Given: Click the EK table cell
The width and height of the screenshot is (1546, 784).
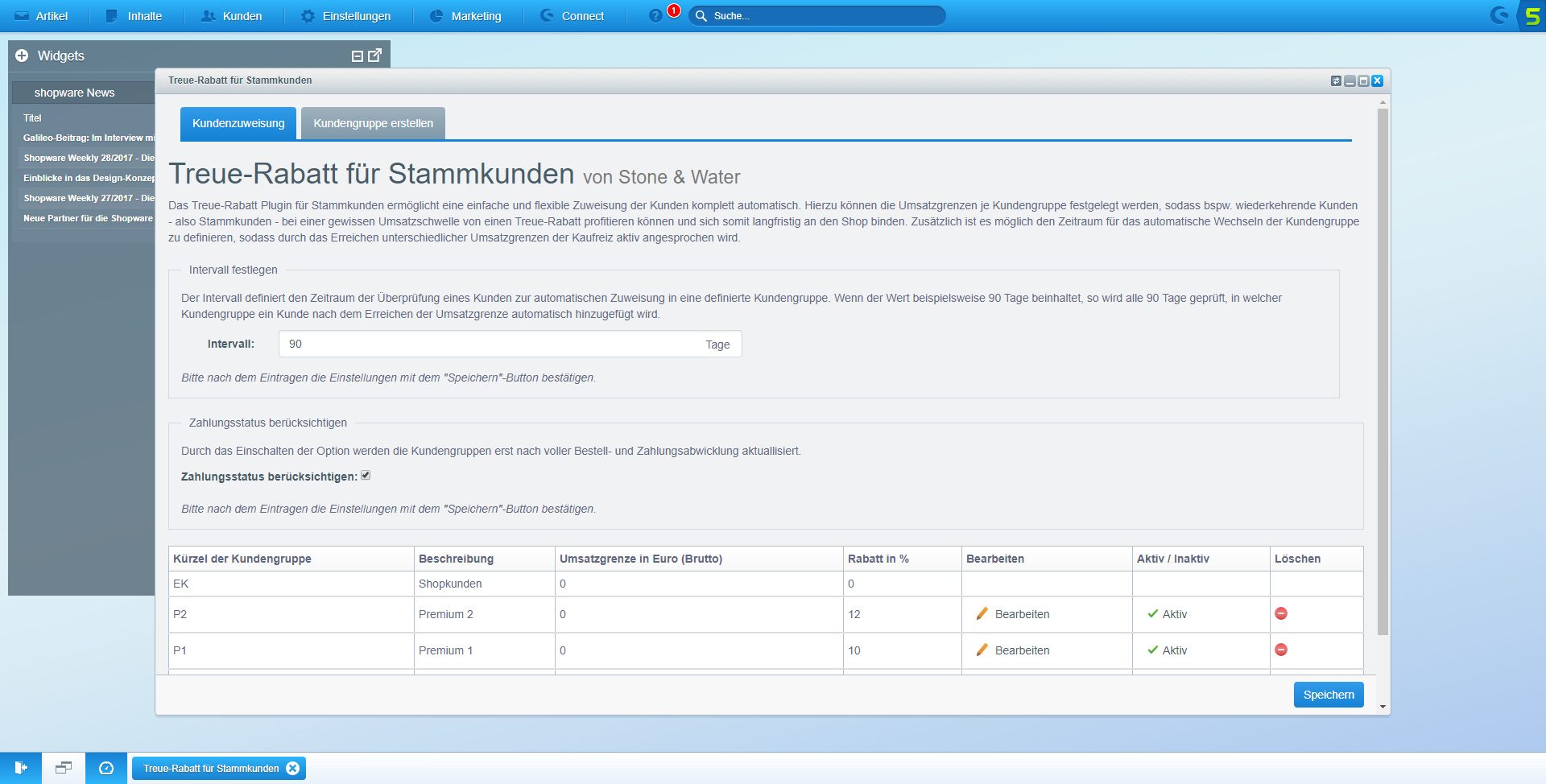Looking at the screenshot, I should click(291, 584).
